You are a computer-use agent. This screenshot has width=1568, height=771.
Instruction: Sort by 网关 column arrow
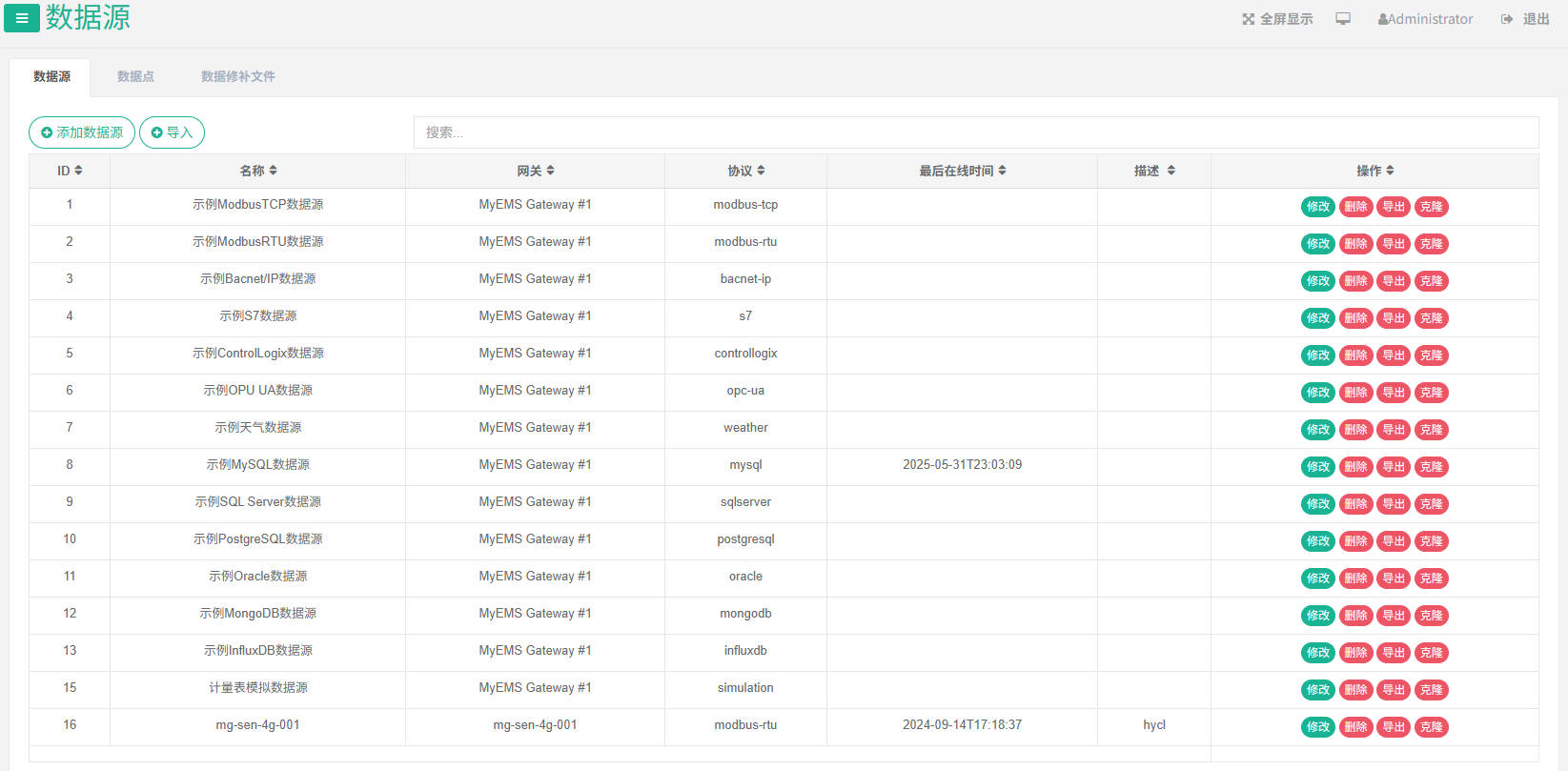pos(550,171)
